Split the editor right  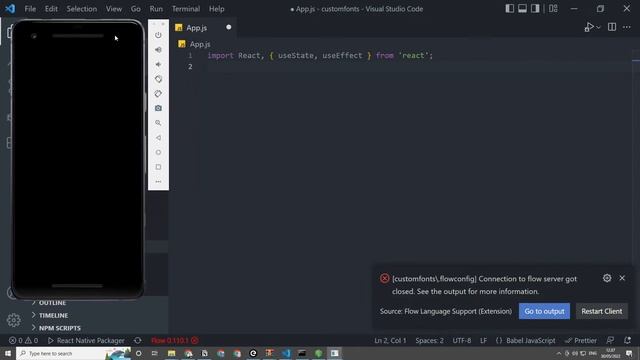pyautogui.click(x=612, y=27)
